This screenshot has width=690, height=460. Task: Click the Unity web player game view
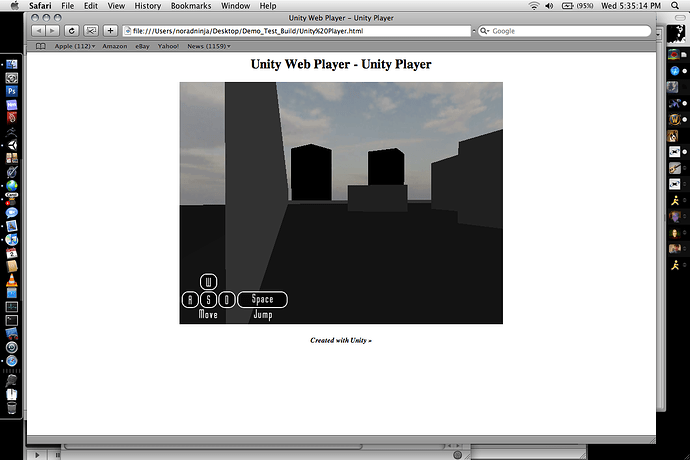pos(341,203)
